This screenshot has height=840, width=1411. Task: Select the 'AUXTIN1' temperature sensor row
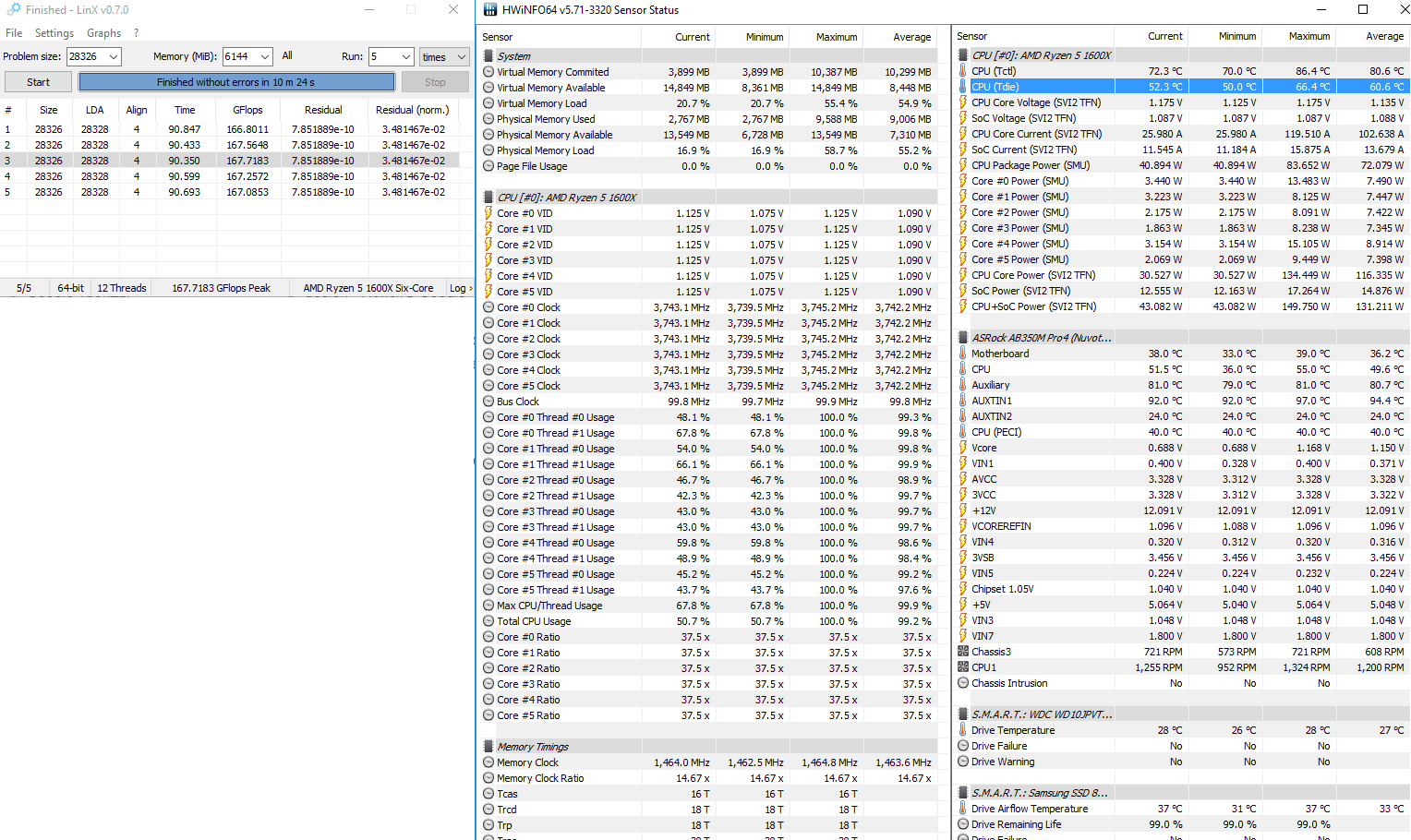click(1183, 401)
